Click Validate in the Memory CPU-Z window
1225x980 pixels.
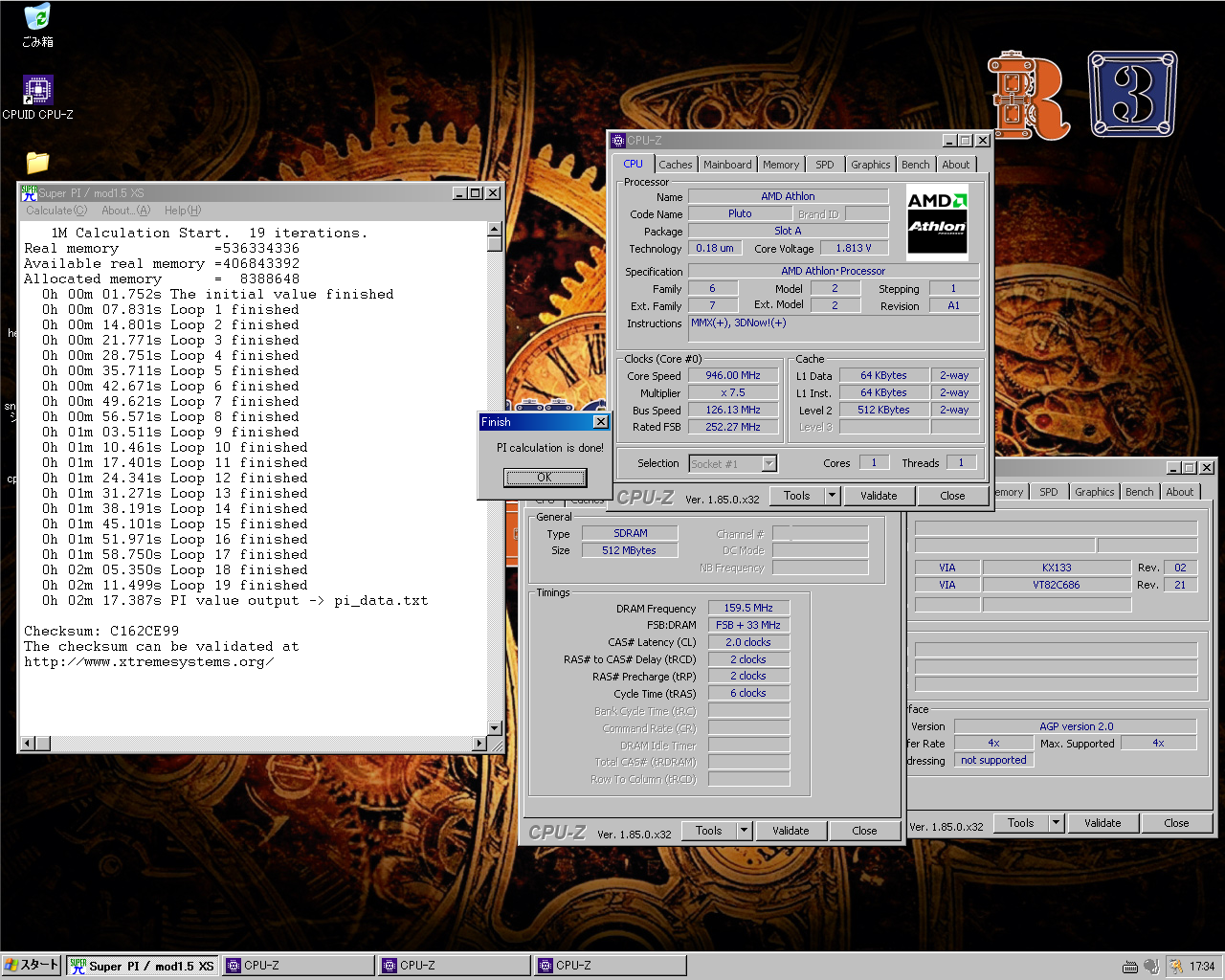tap(791, 831)
